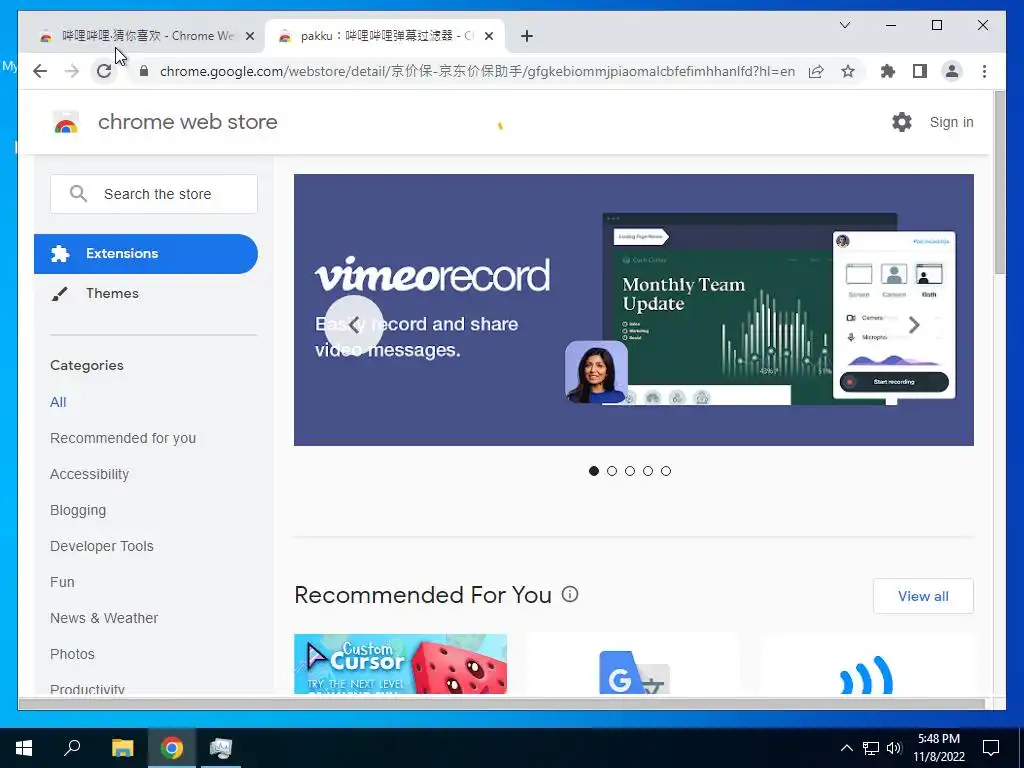The image size is (1024, 768).
Task: Choose the Fun category
Action: click(62, 582)
